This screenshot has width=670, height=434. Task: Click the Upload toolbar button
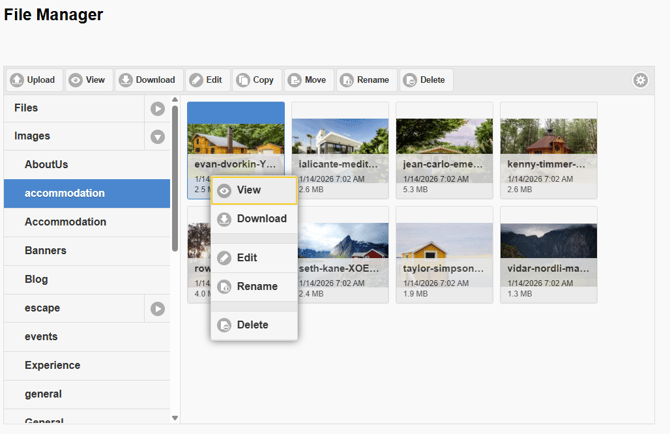[34, 80]
